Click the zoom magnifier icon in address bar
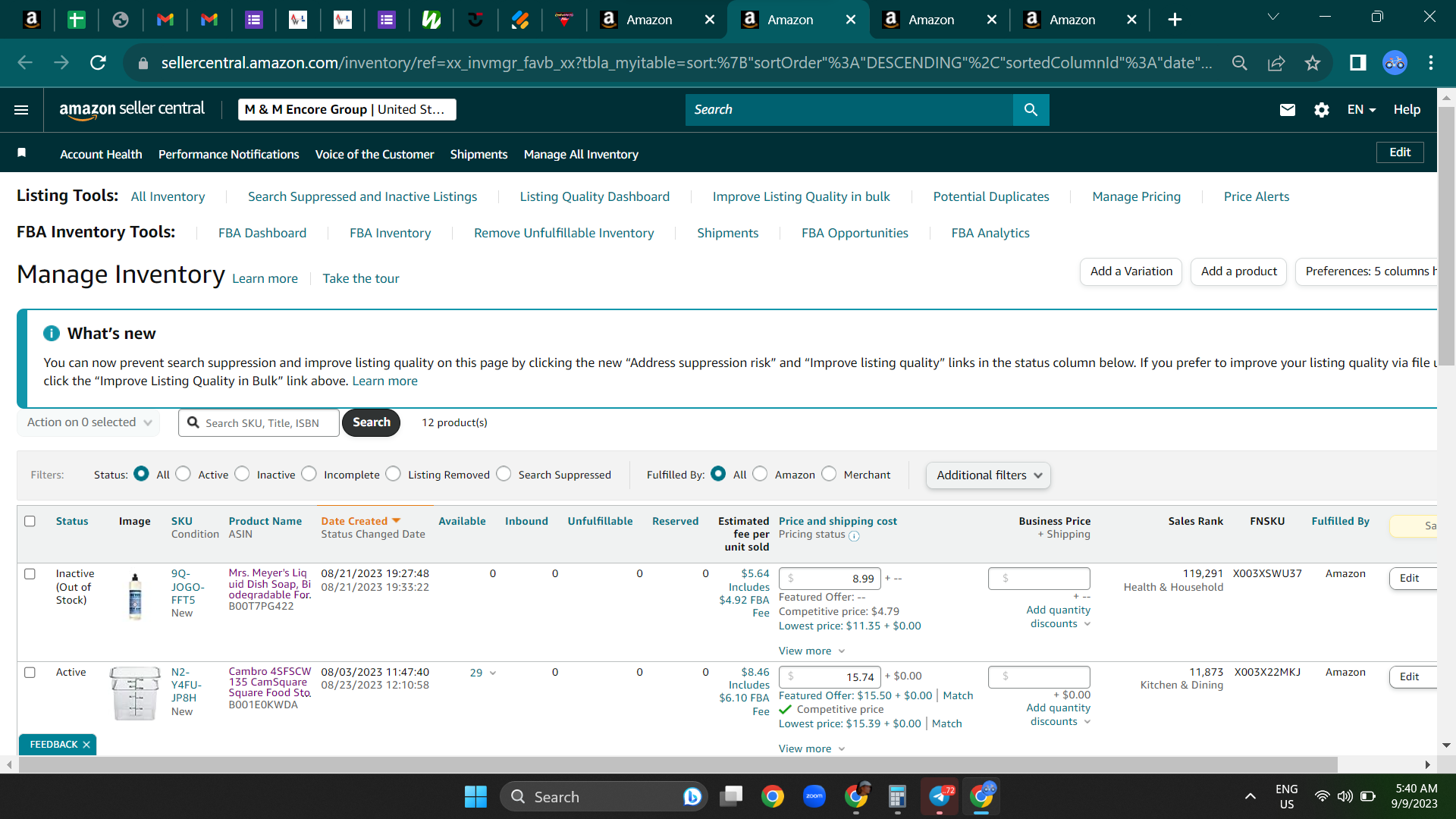Screen dimensions: 1456x819 pyautogui.click(x=1240, y=63)
